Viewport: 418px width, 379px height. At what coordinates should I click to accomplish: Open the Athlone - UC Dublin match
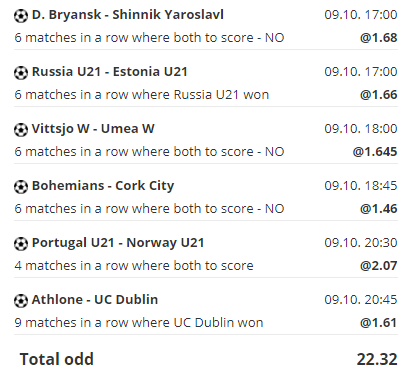95,300
